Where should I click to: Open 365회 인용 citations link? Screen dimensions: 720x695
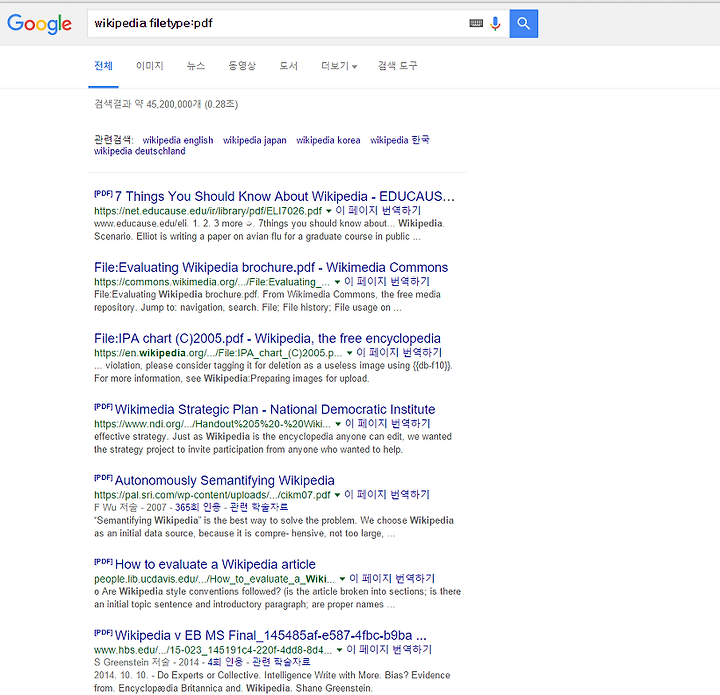pyautogui.click(x=197, y=507)
